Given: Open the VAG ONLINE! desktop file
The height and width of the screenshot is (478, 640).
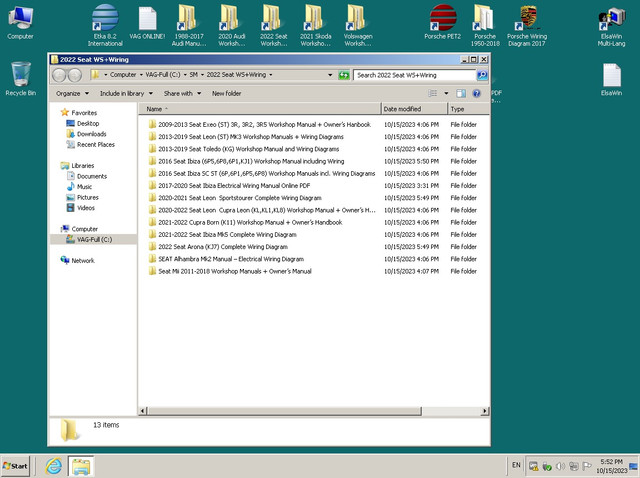Looking at the screenshot, I should tap(147, 22).
